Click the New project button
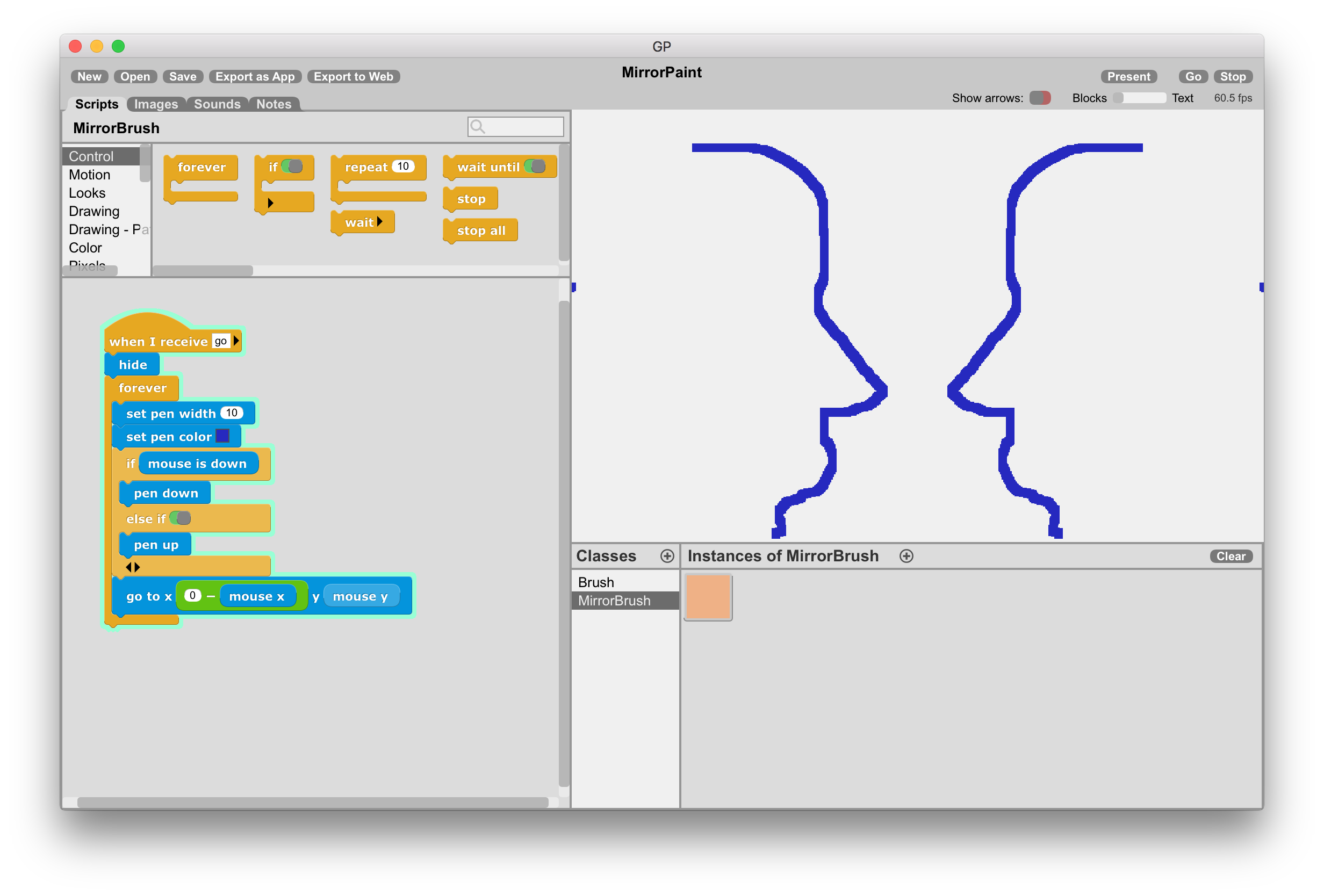1324x896 pixels. pyautogui.click(x=89, y=76)
